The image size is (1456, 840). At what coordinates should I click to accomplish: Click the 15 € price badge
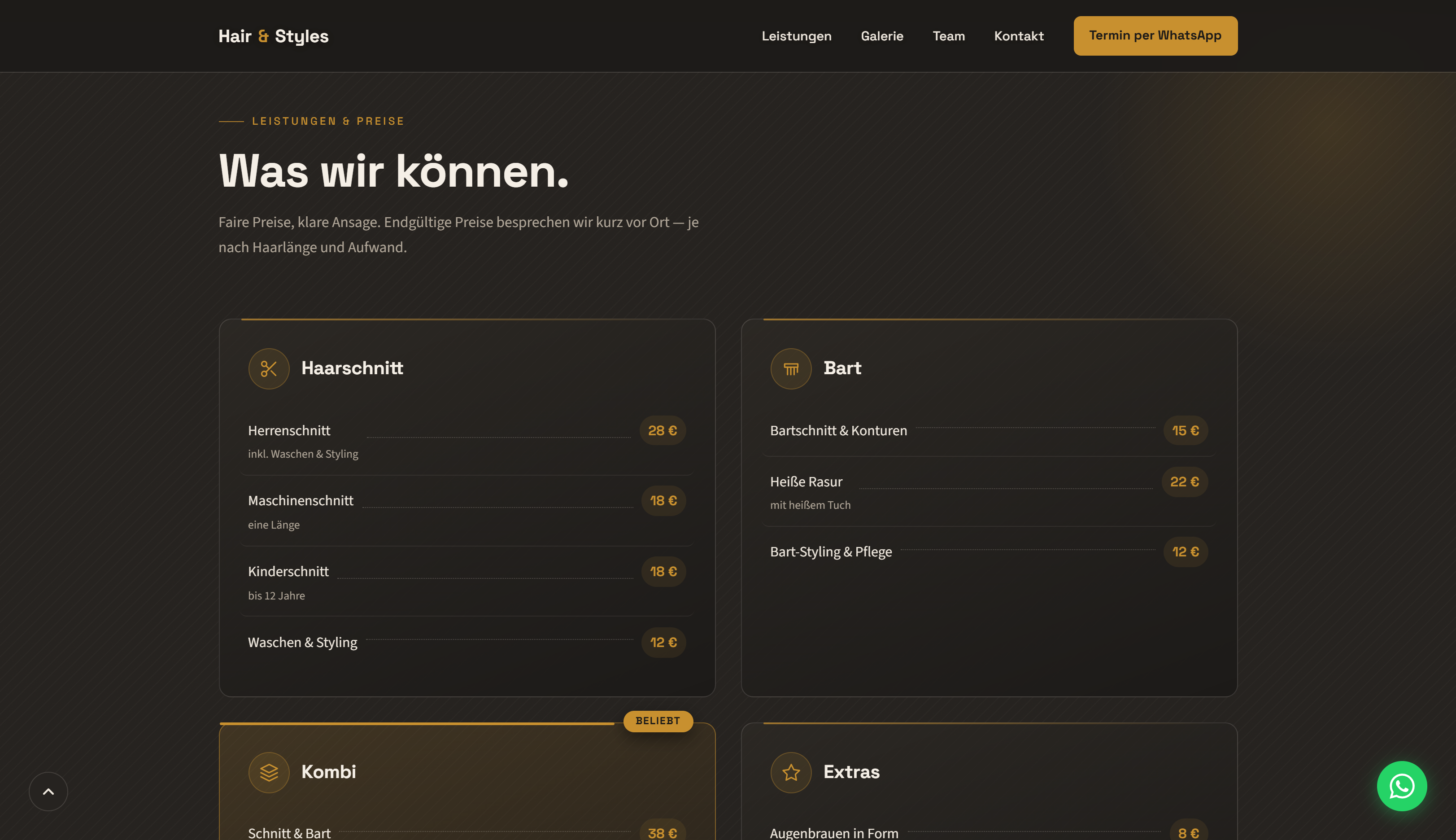pyautogui.click(x=1185, y=430)
